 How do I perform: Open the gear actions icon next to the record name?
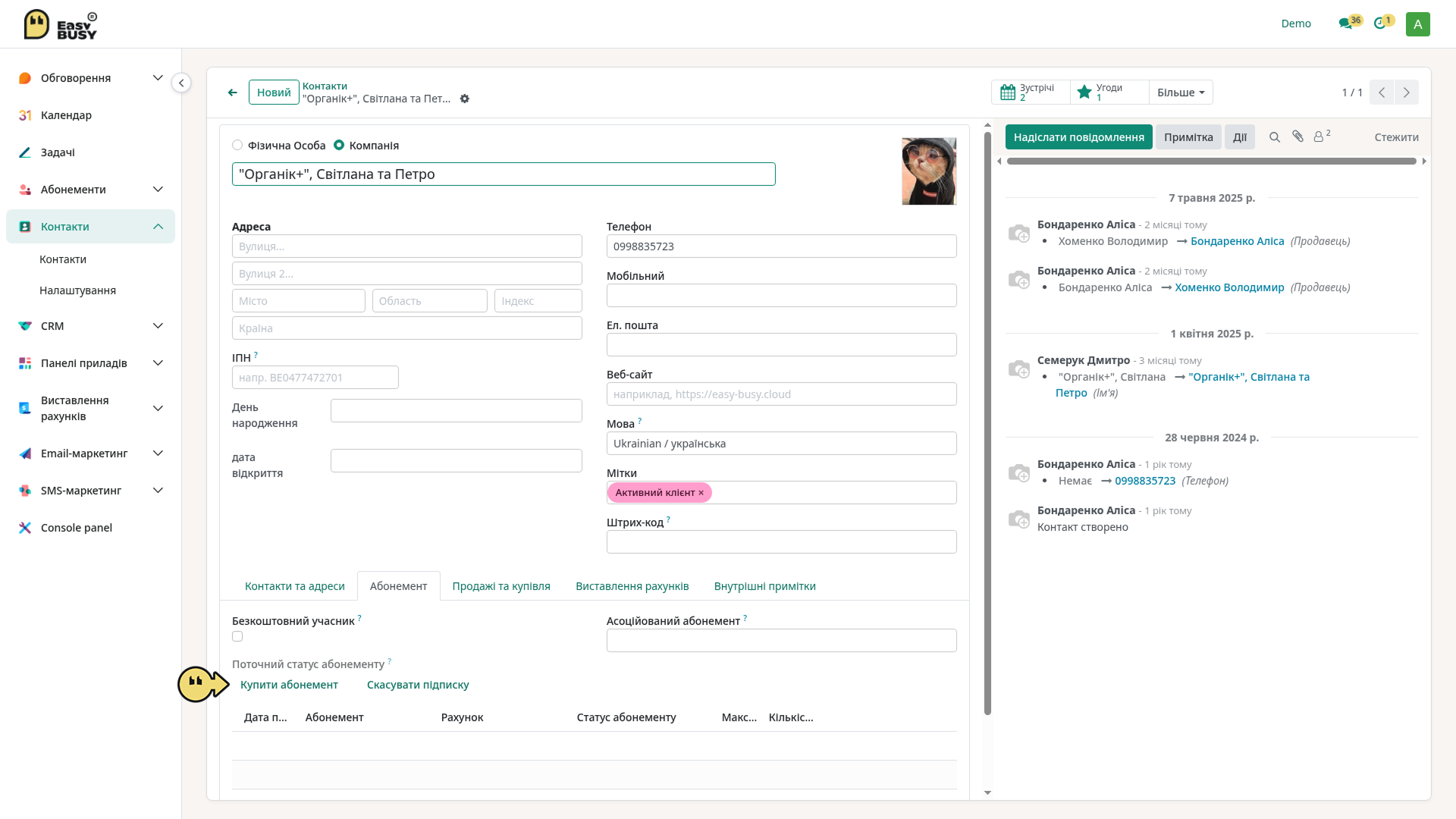[x=465, y=99]
